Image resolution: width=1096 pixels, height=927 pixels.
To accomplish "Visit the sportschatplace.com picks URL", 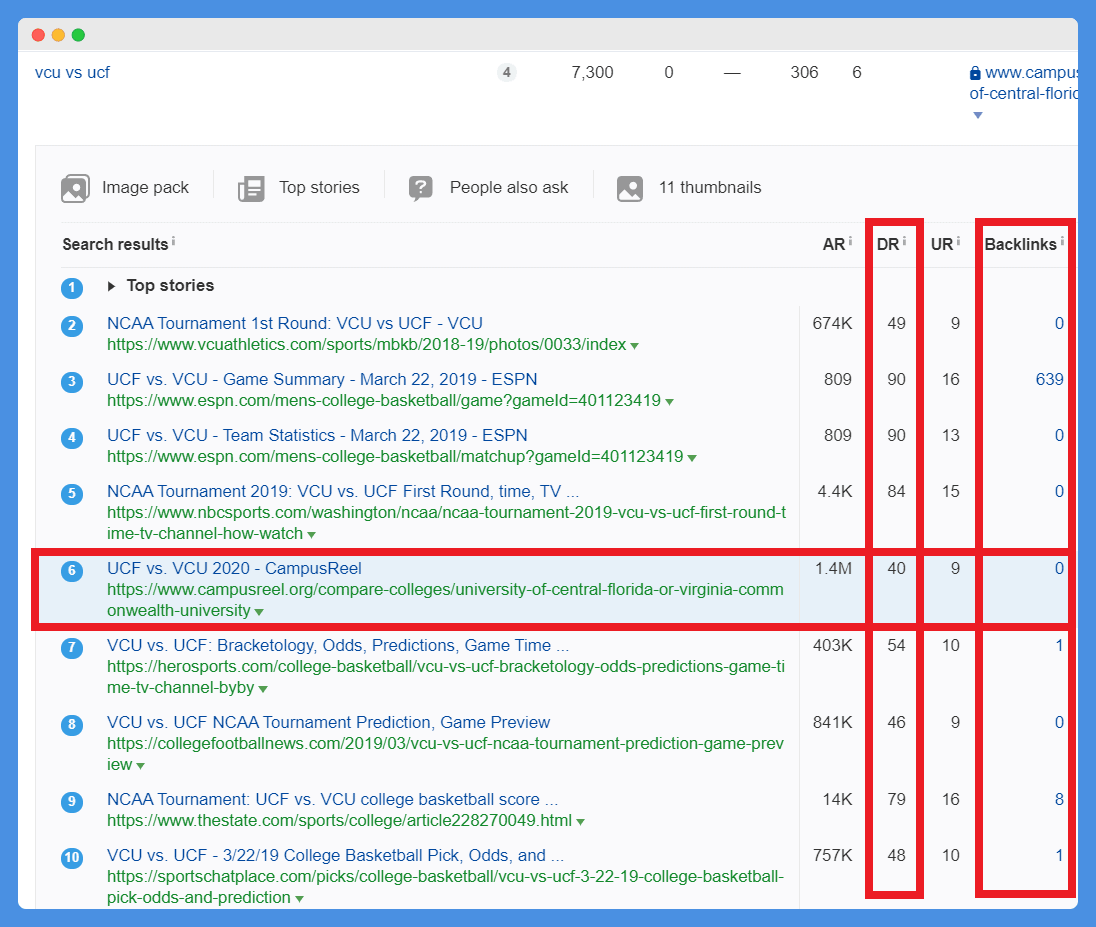I will click(x=445, y=886).
